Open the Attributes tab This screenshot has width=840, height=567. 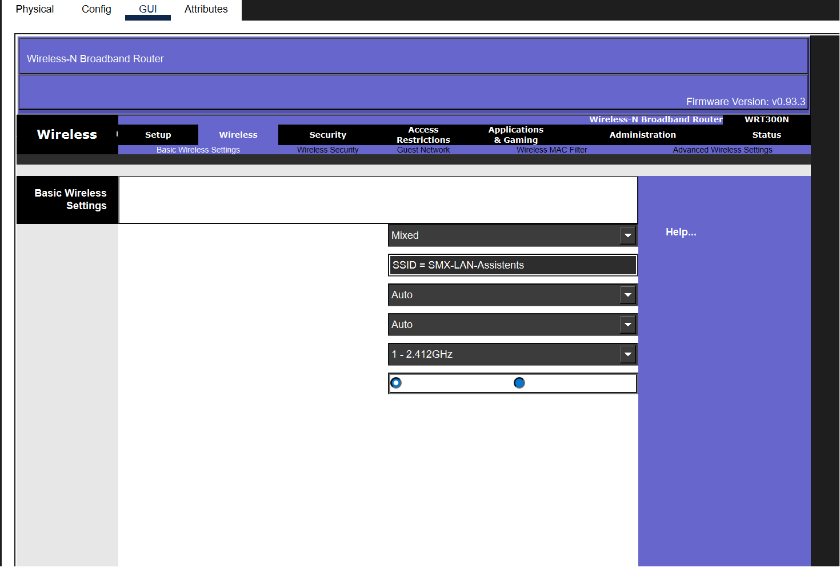coord(206,9)
